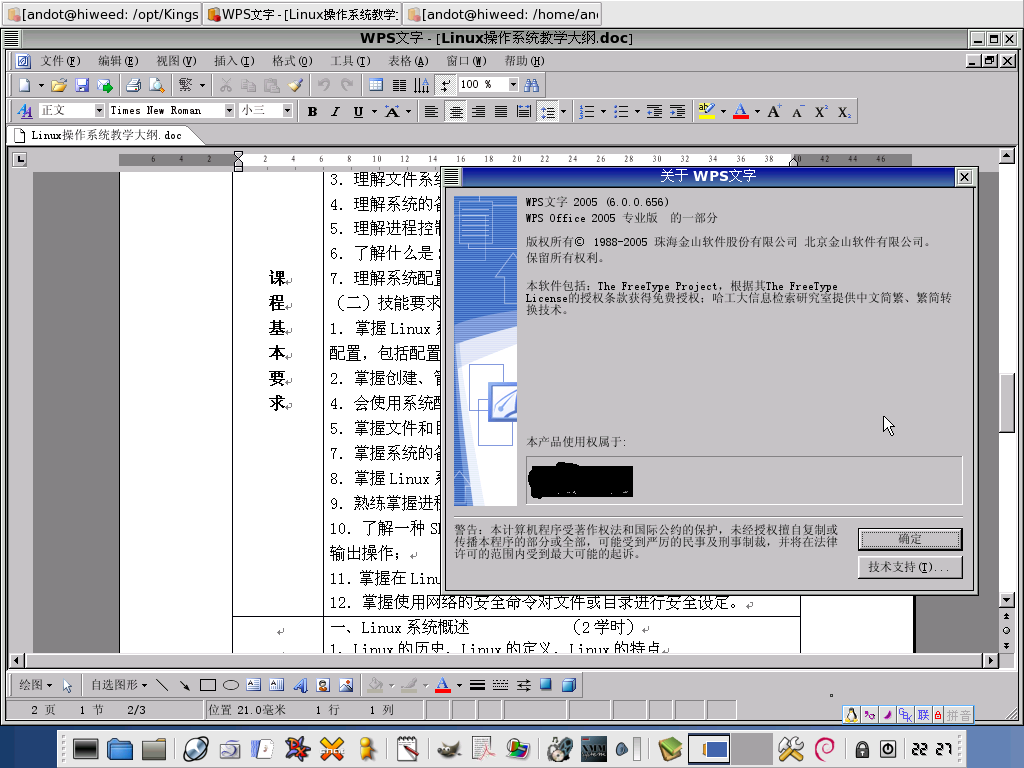The height and width of the screenshot is (768, 1024).
Task: Select the Linux操作系统教学大纲.doc document tab
Action: pos(106,135)
